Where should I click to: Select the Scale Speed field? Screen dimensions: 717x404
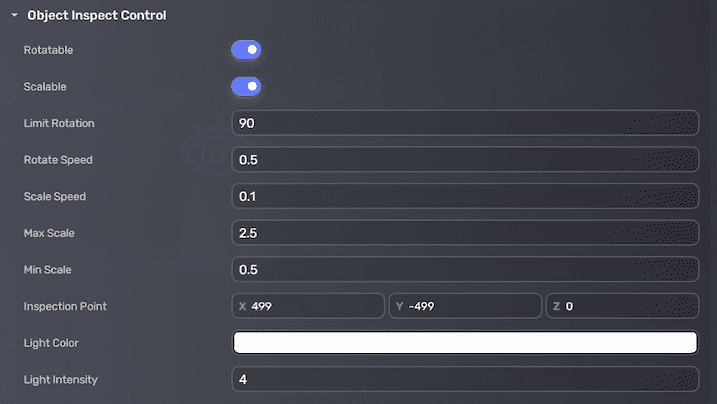pyautogui.click(x=464, y=196)
